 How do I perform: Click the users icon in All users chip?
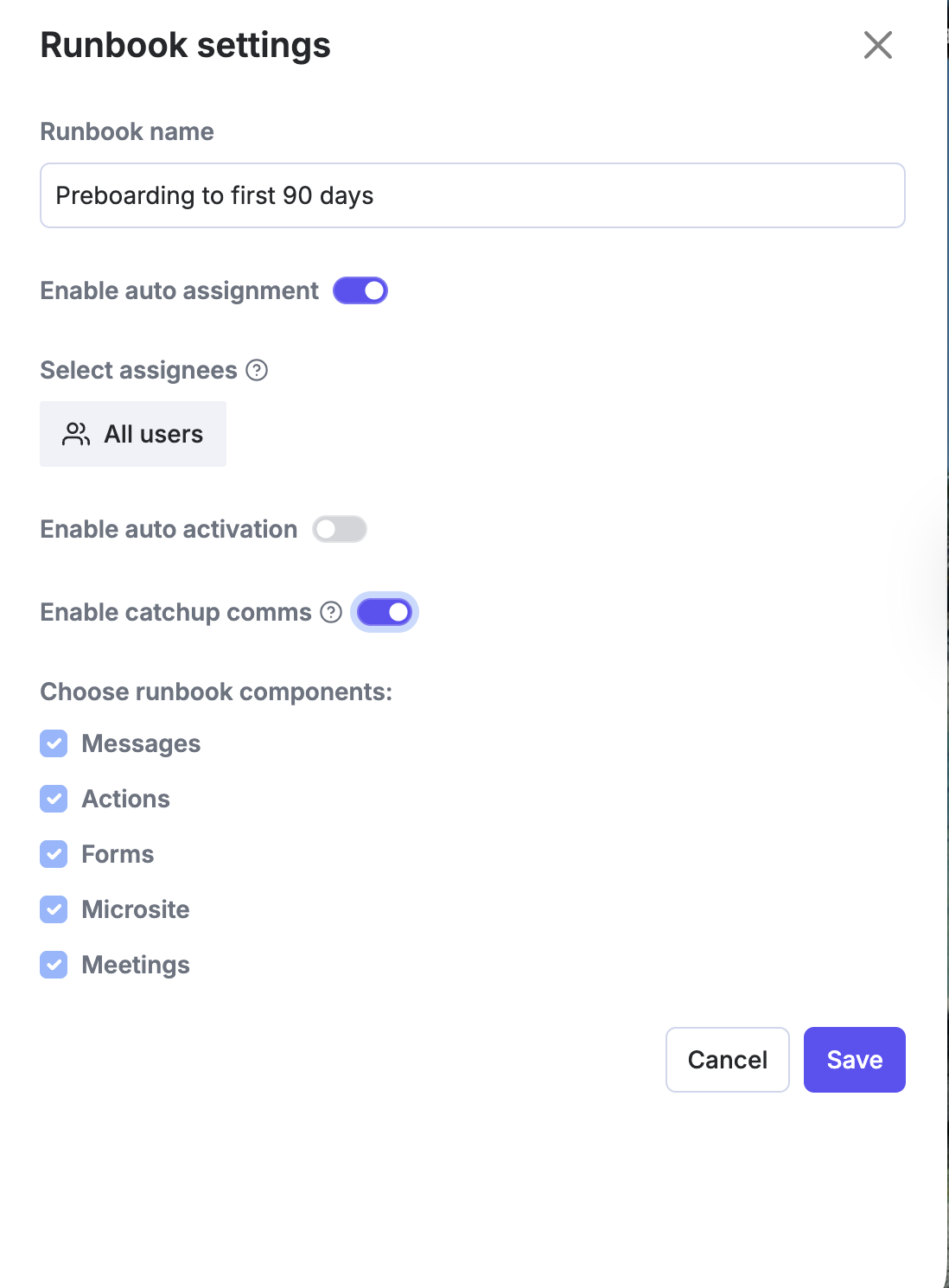76,434
